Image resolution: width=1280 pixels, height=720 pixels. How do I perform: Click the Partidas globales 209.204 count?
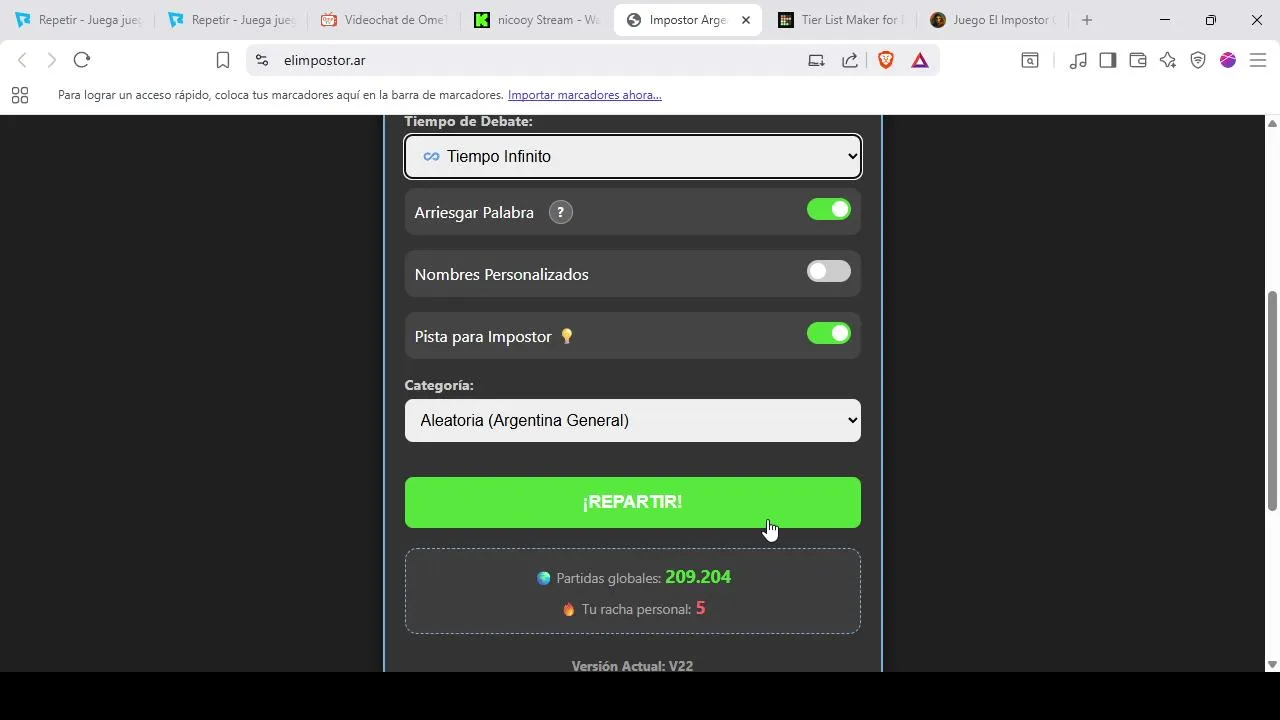tap(698, 577)
